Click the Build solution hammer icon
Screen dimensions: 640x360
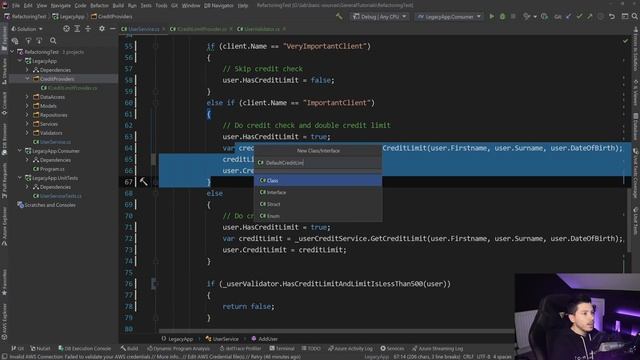339,16
